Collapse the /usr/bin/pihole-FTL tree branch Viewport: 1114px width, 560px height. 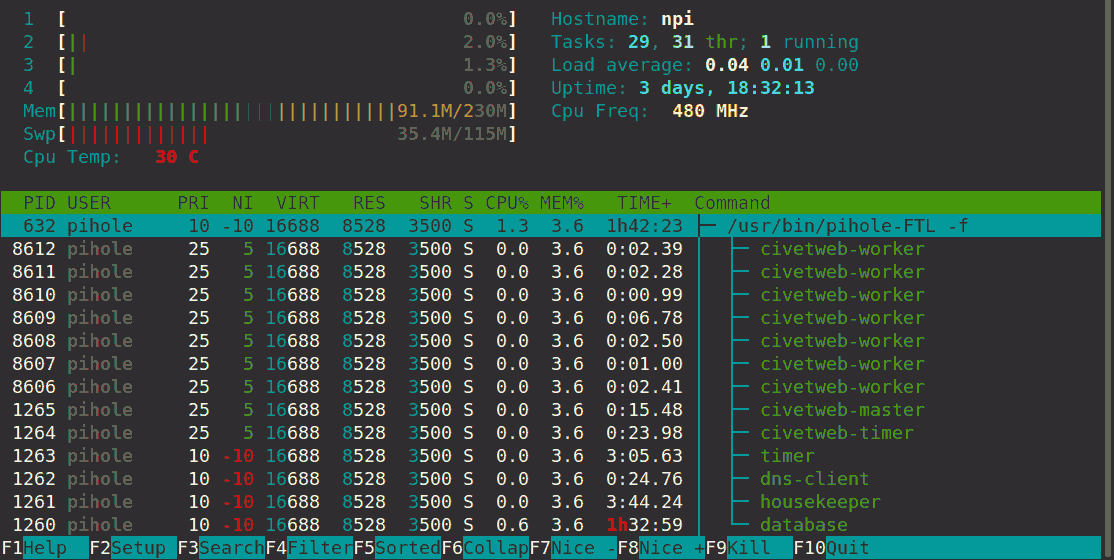point(707,226)
